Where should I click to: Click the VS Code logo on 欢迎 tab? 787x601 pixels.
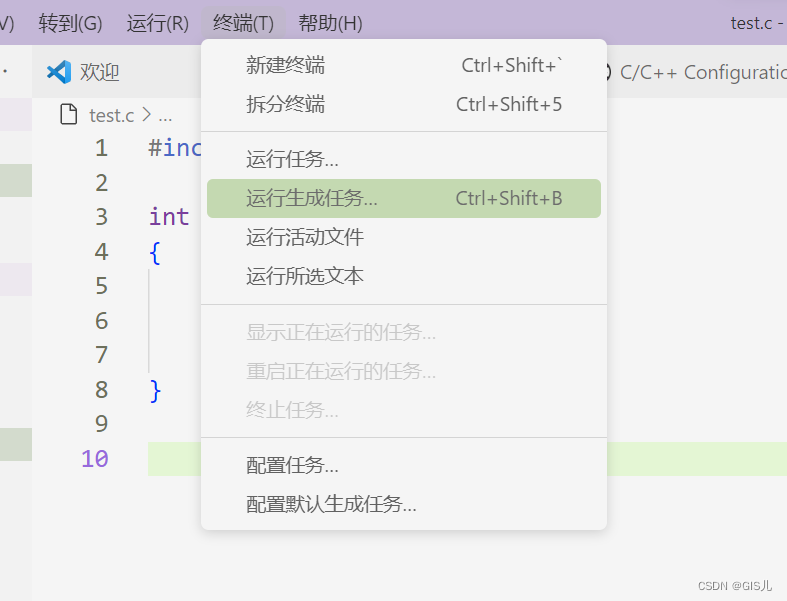59,72
